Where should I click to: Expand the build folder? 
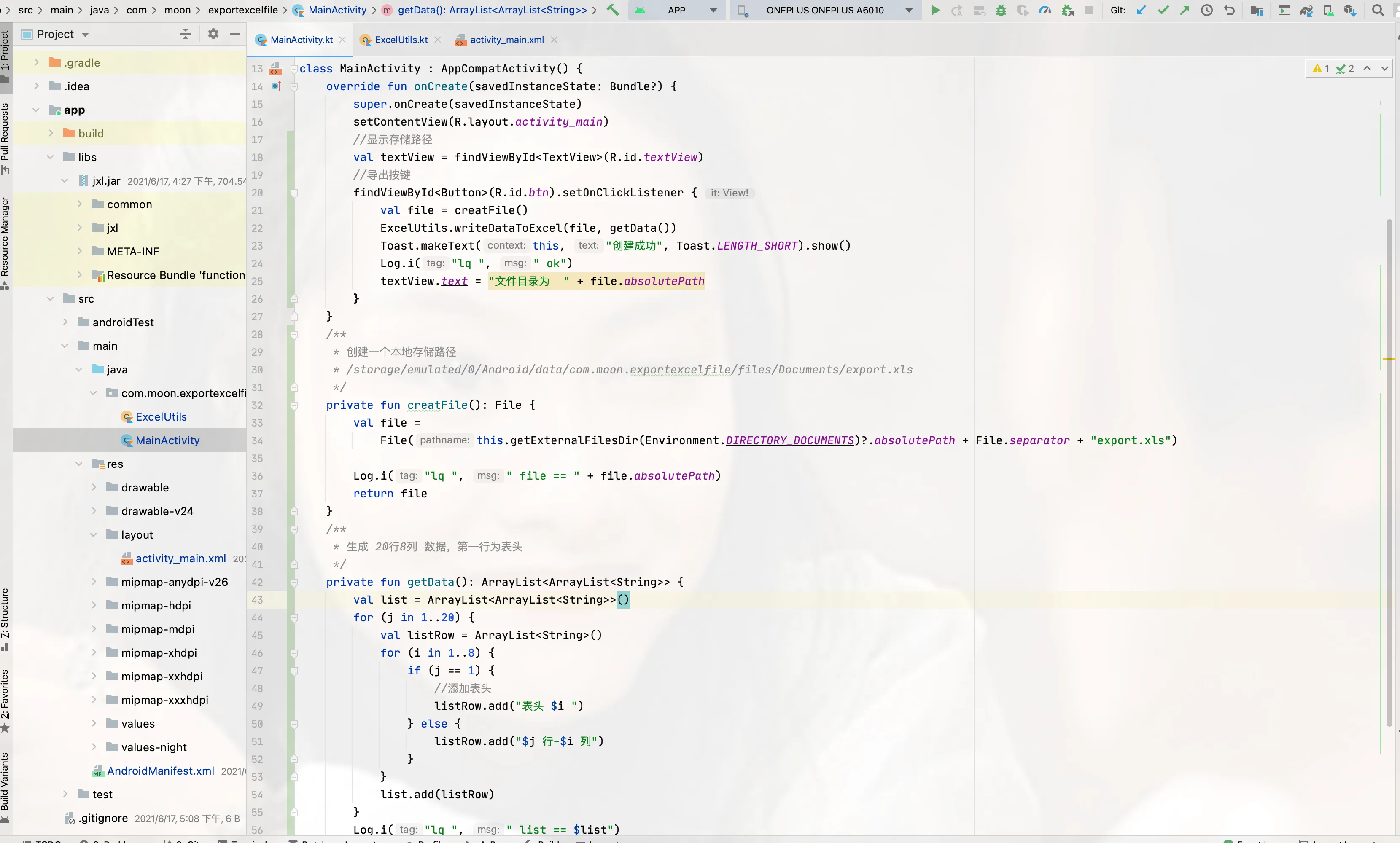pos(51,134)
